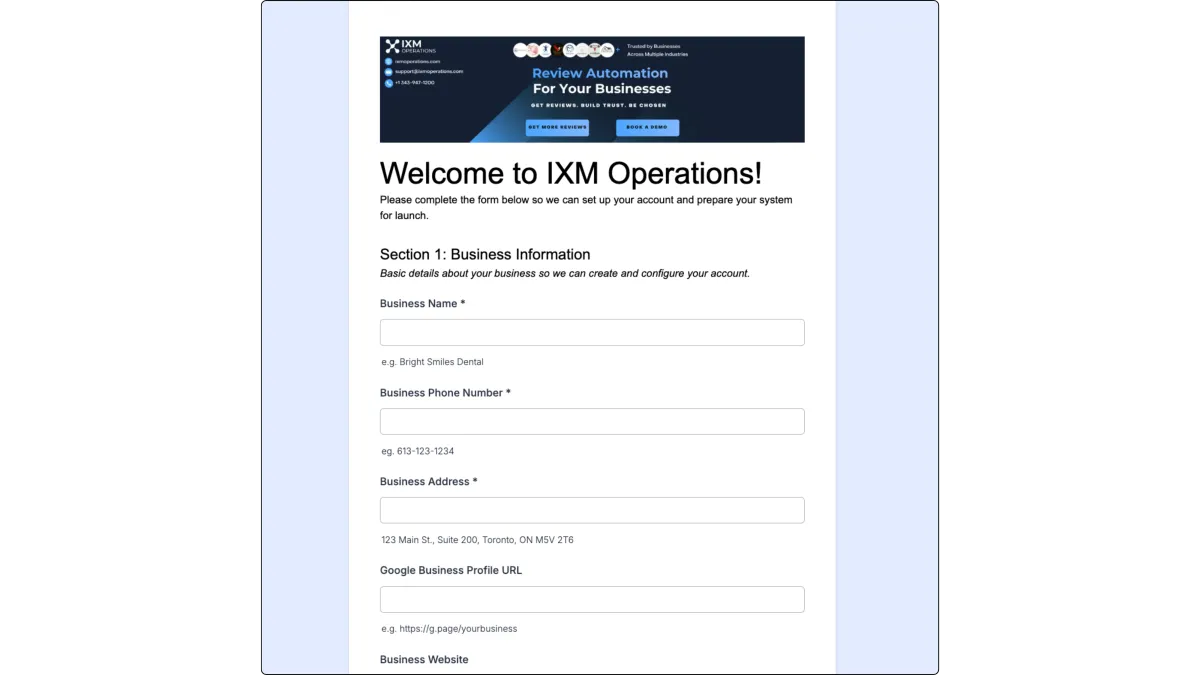Click the 'Business Address *' label
The width and height of the screenshot is (1200, 675).
429,481
